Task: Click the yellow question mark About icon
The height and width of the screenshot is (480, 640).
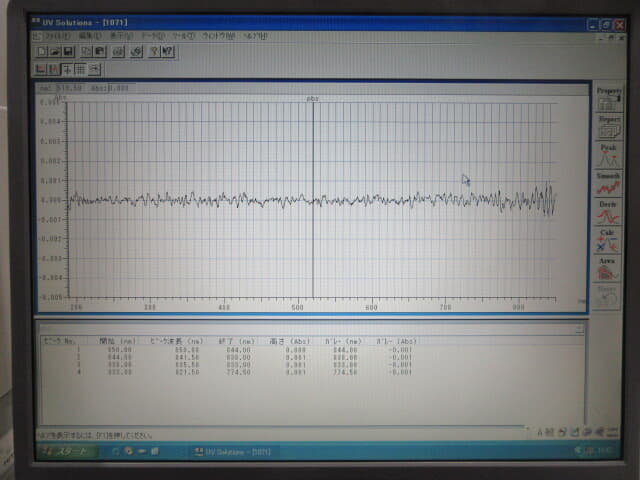Action: [154, 51]
